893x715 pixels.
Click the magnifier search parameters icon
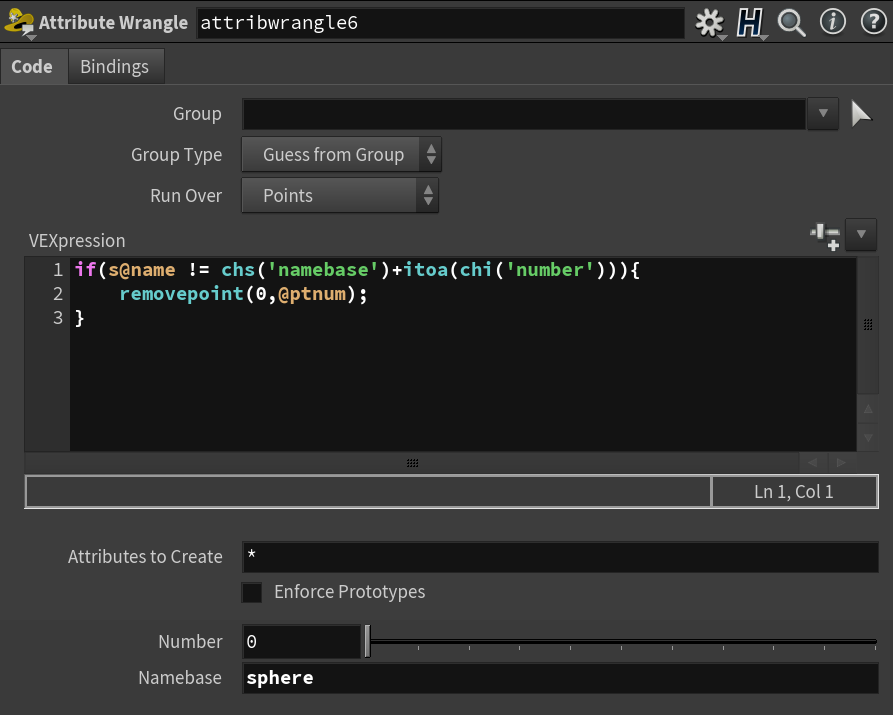click(791, 23)
